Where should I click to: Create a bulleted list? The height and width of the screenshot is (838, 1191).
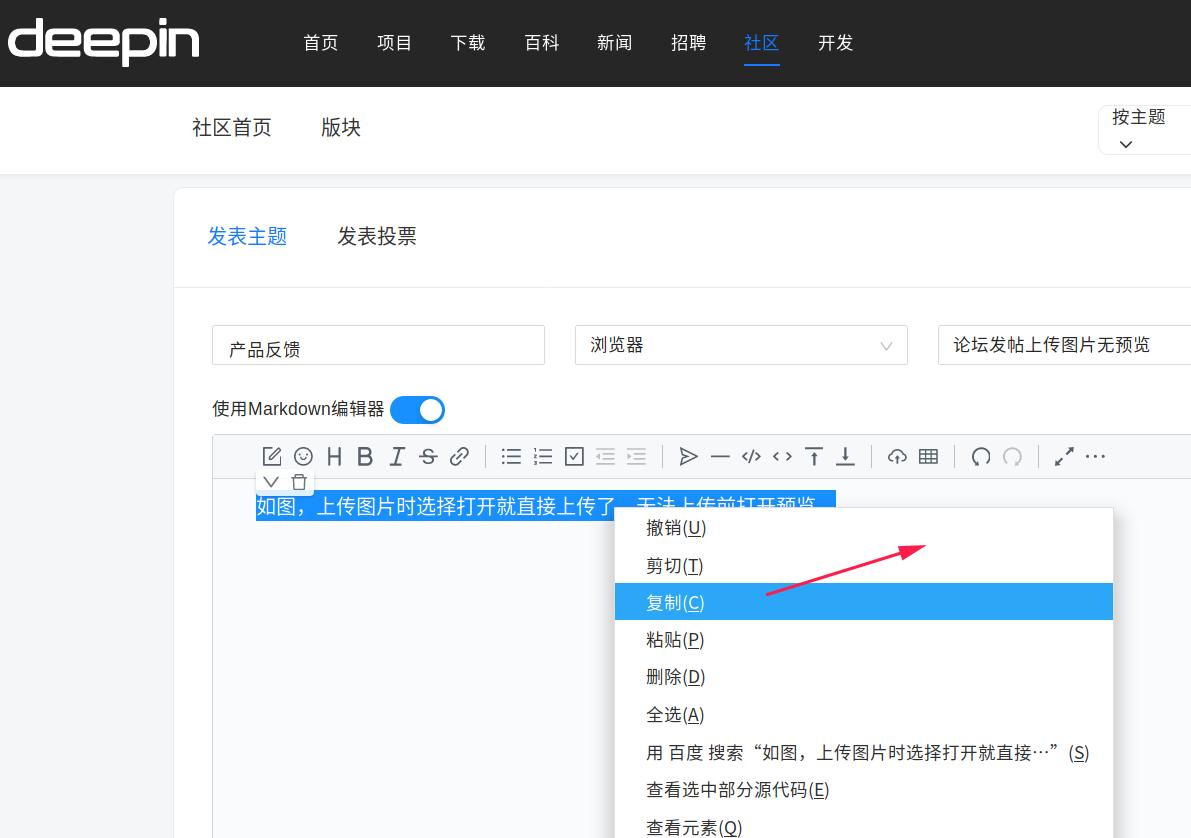pos(511,456)
